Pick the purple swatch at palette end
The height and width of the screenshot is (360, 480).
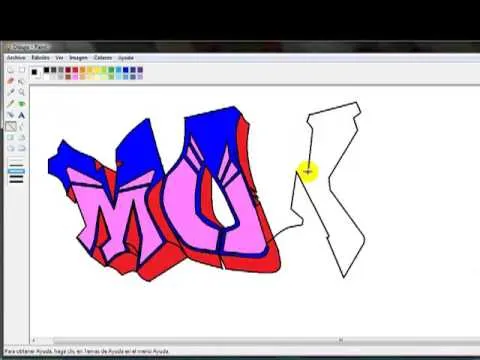point(140,70)
